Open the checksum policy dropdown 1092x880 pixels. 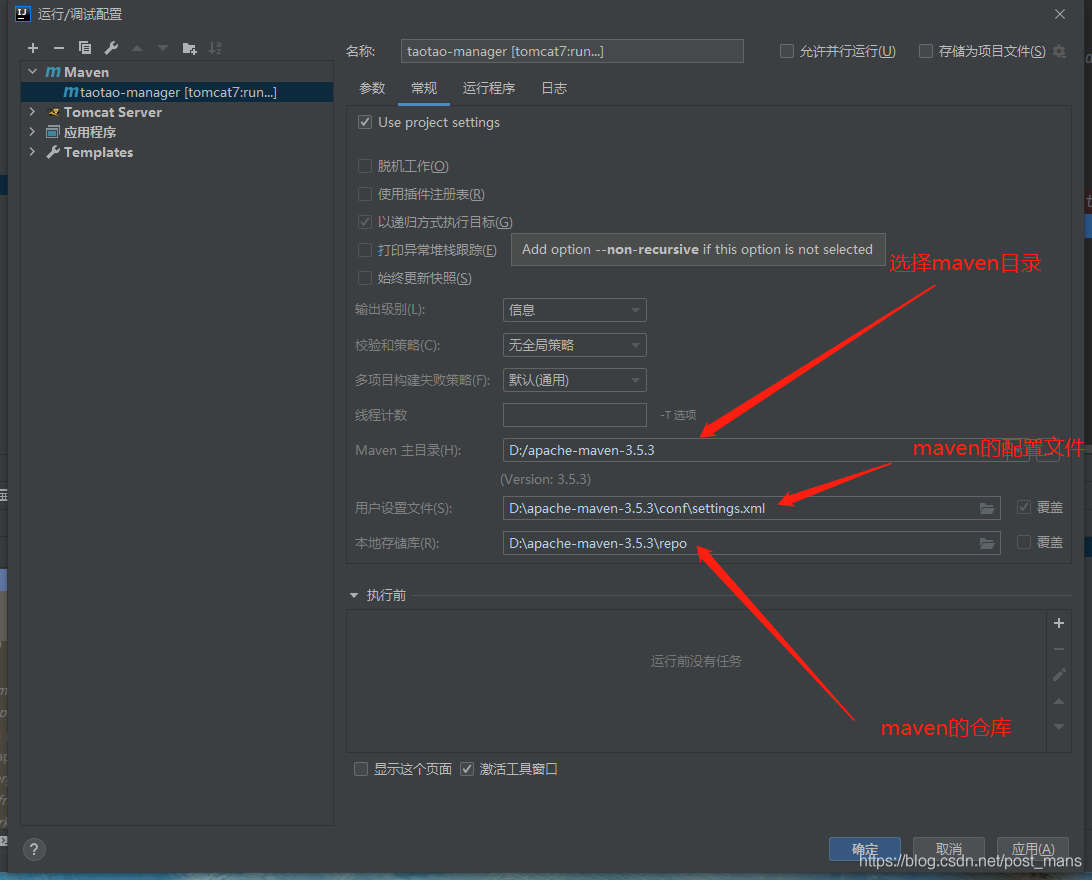pos(574,345)
